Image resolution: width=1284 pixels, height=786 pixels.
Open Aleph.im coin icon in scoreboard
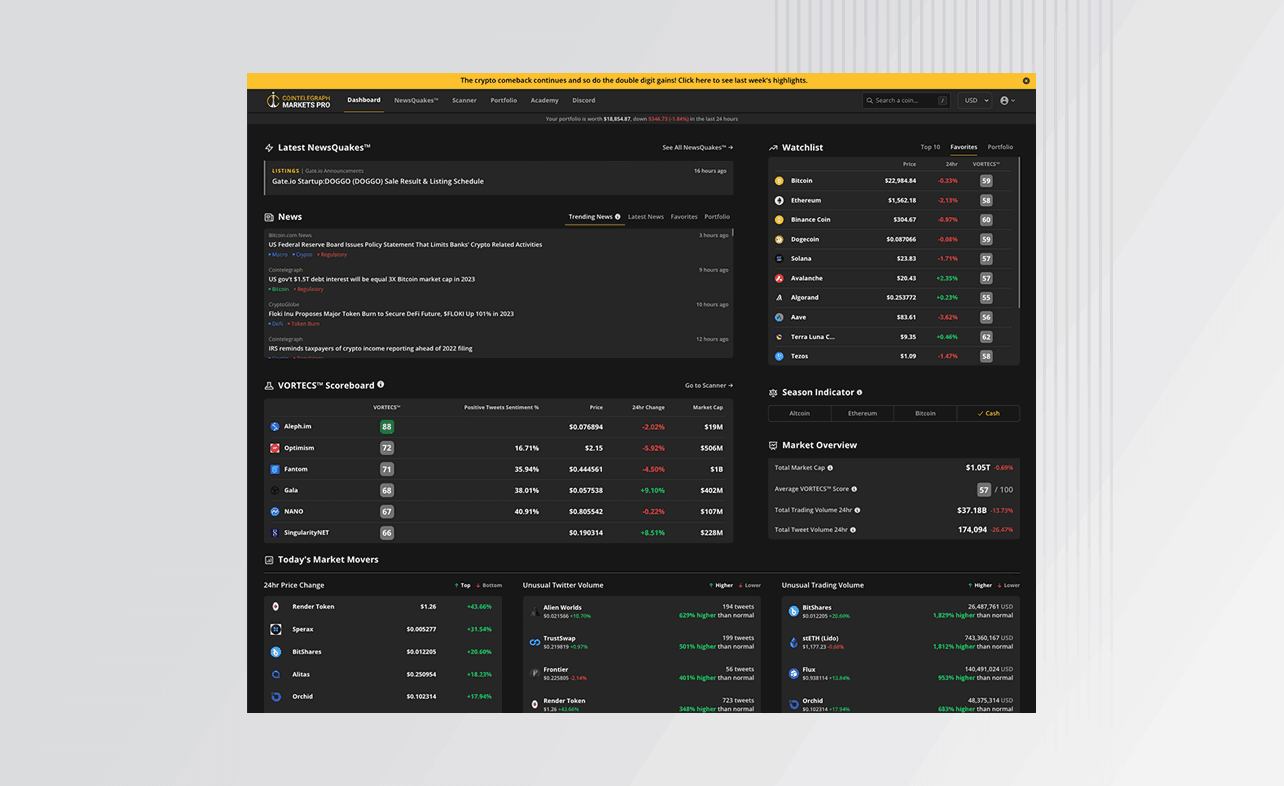coord(274,427)
